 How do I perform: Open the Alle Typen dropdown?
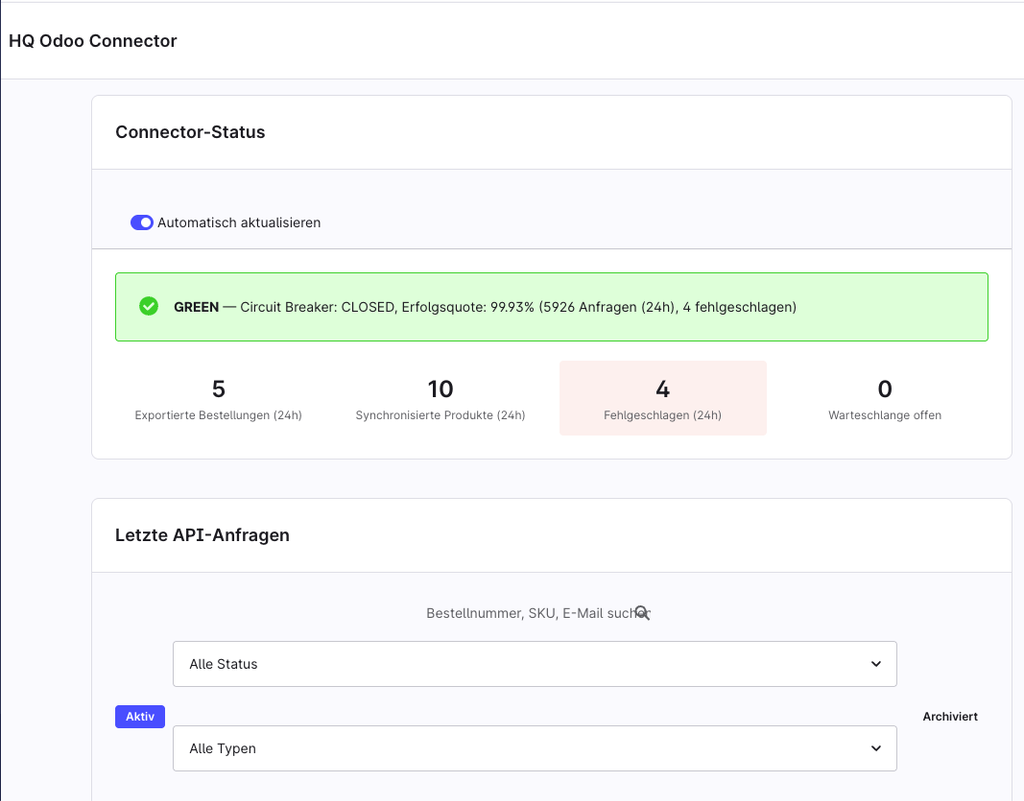click(x=534, y=748)
